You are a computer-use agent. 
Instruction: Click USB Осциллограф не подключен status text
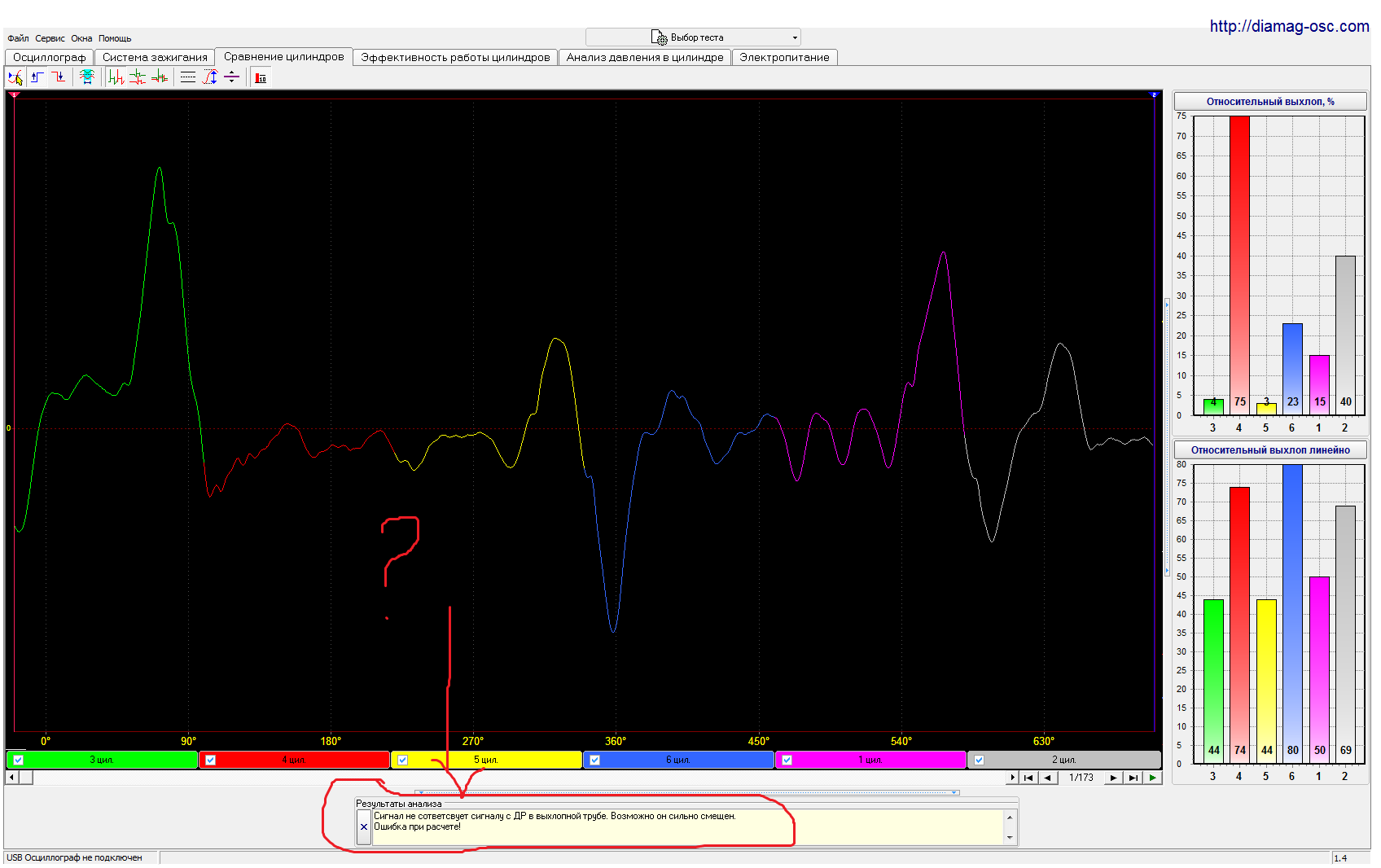point(74,857)
